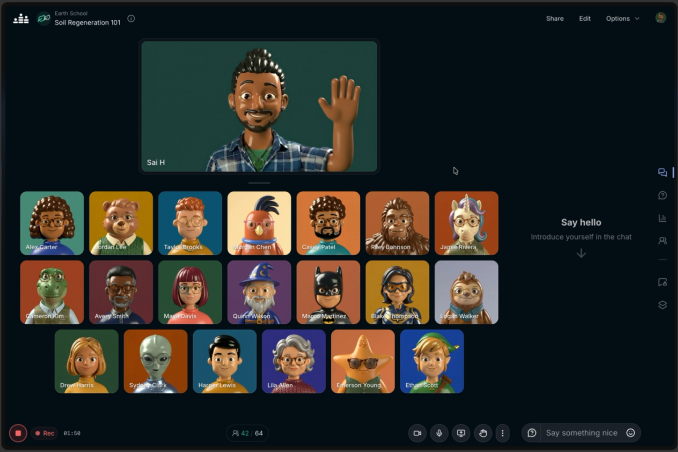Toggle the camera on or off
This screenshot has height=452, width=678.
pos(417,433)
